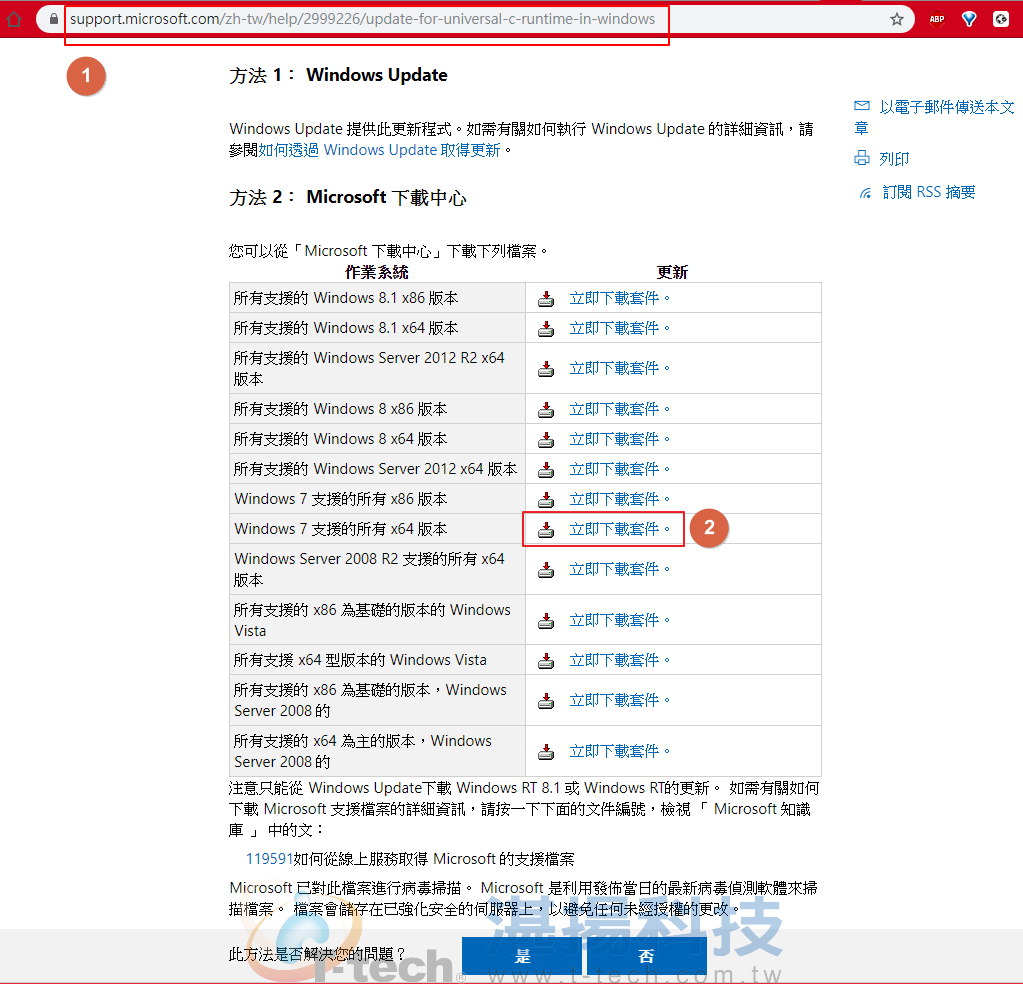Bookmark the page using the star icon
Viewport: 1023px width, 984px height.
[x=897, y=18]
